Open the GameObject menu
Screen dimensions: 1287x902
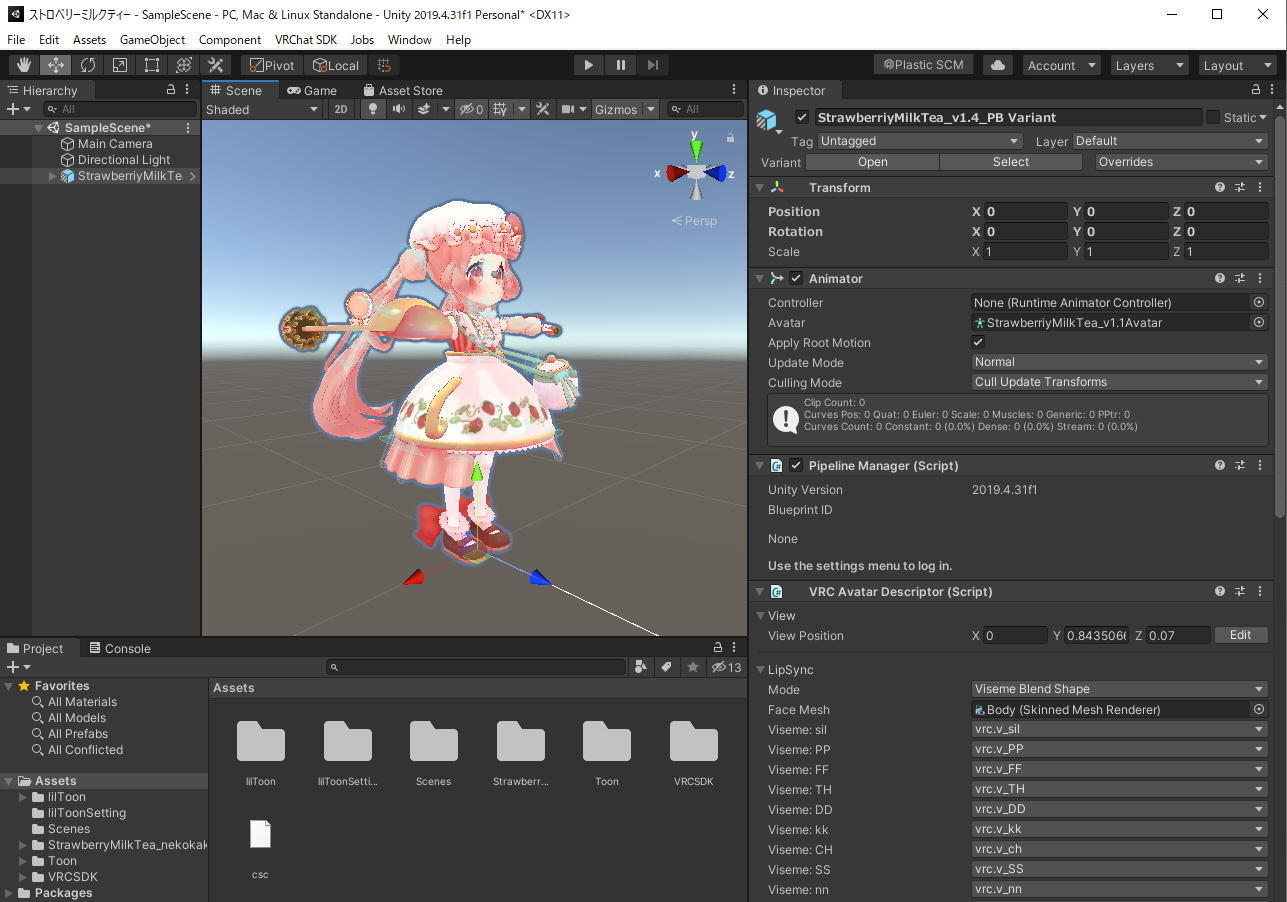[x=152, y=40]
